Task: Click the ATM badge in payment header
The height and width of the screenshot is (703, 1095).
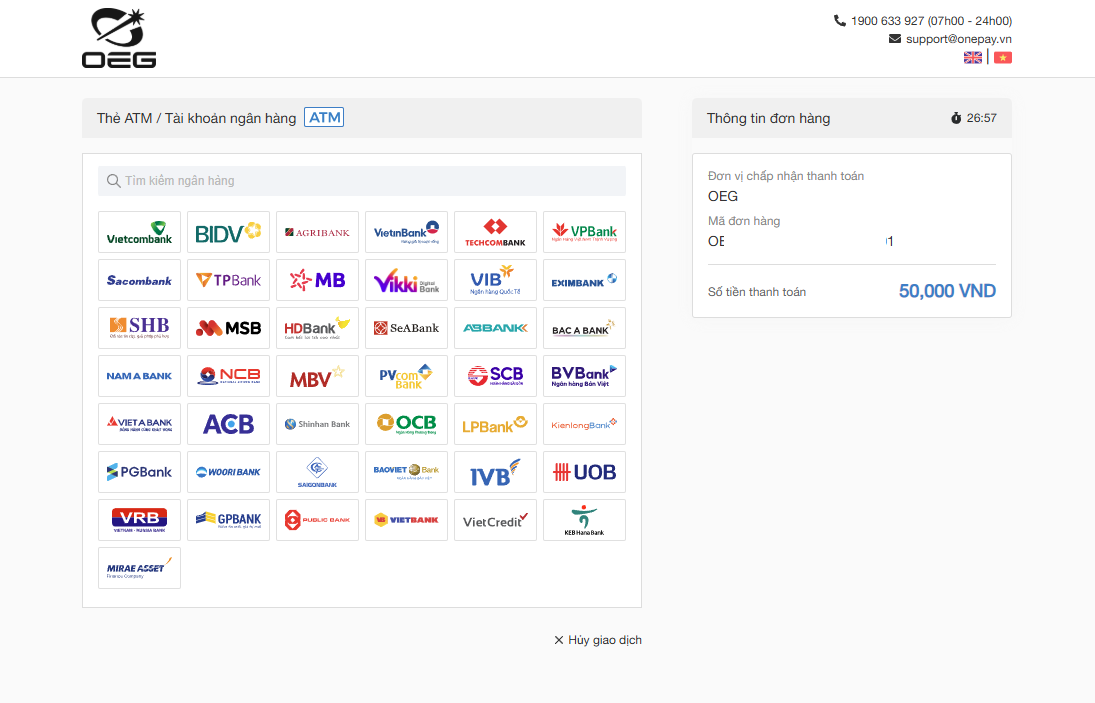Action: [325, 117]
